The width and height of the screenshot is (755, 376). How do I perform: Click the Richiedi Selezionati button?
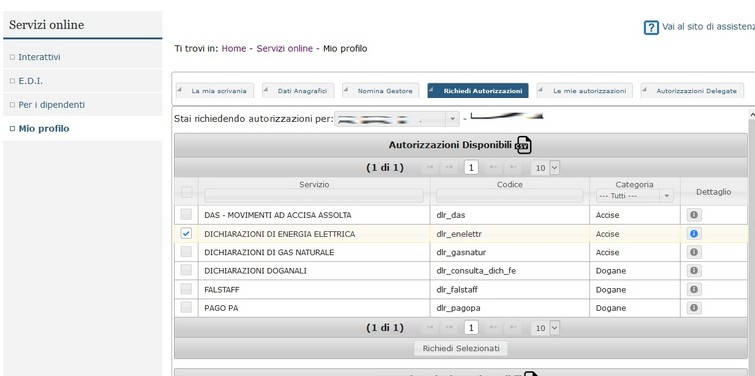point(461,348)
